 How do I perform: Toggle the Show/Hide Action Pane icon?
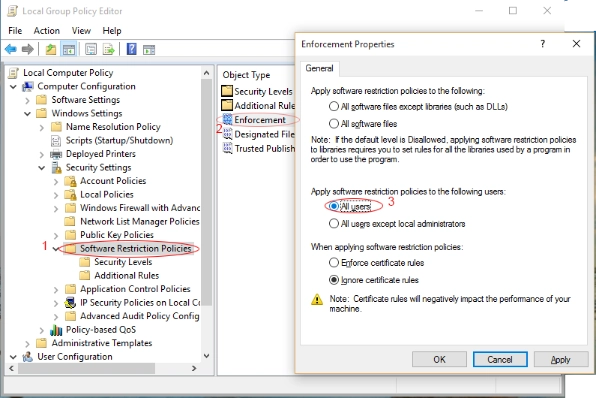(149, 49)
